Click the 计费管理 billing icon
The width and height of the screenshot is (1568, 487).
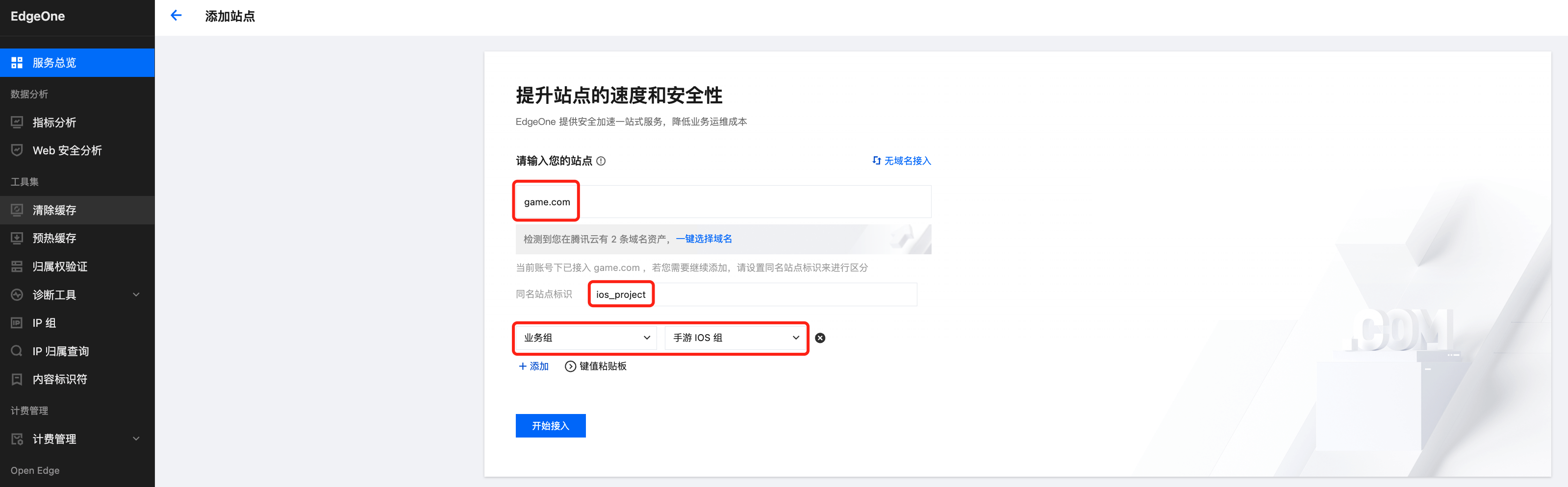click(x=17, y=439)
